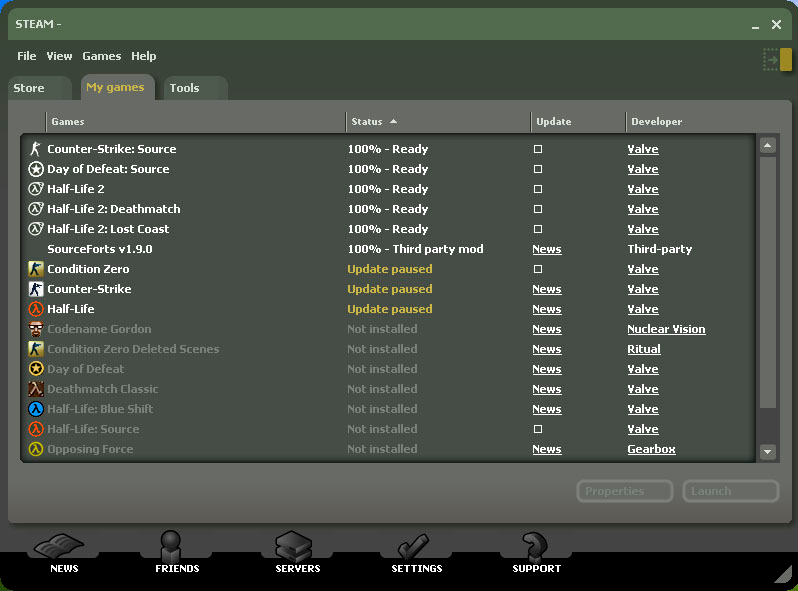Open the View menu

click(59, 56)
